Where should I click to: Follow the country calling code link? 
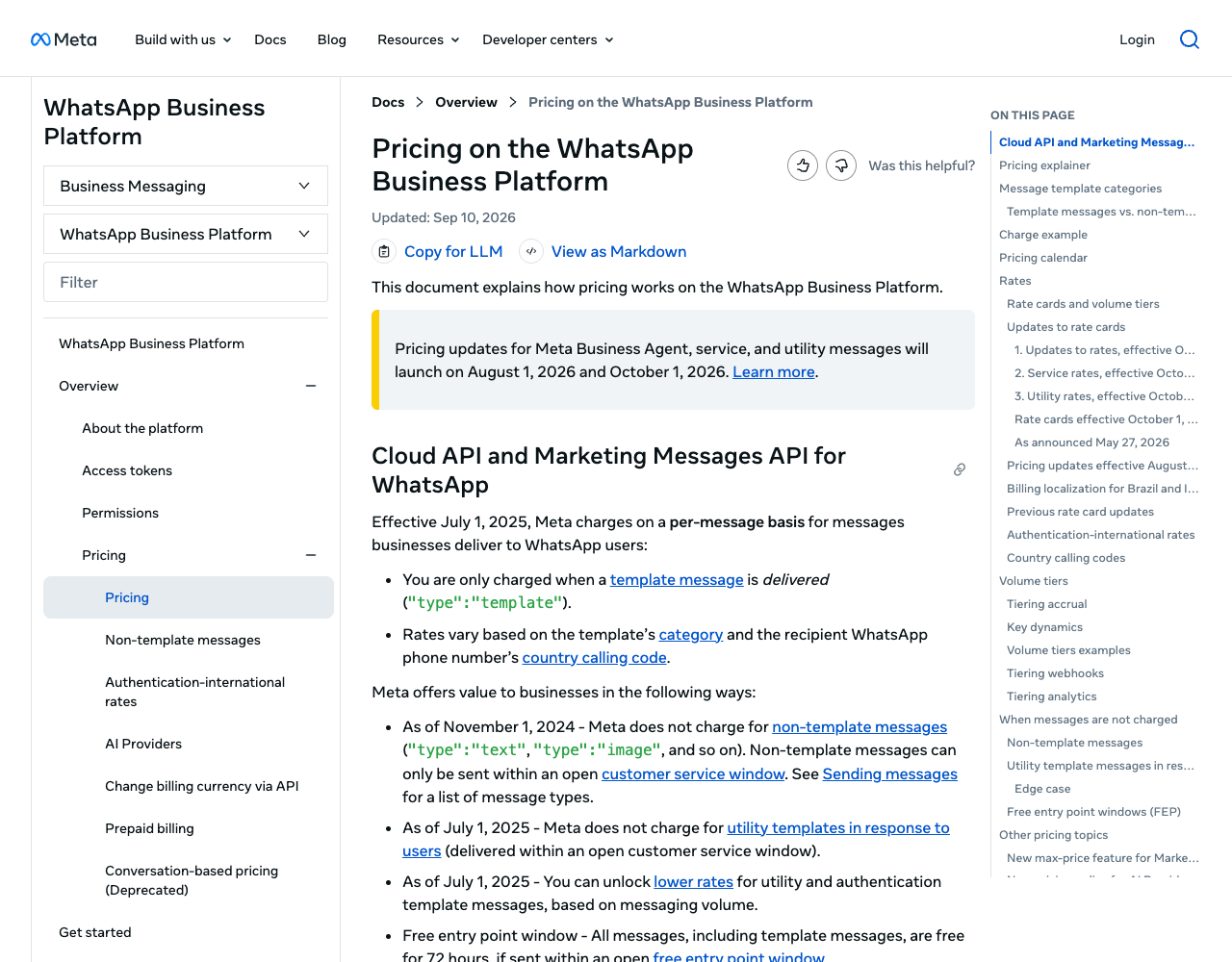pyautogui.click(x=595, y=658)
